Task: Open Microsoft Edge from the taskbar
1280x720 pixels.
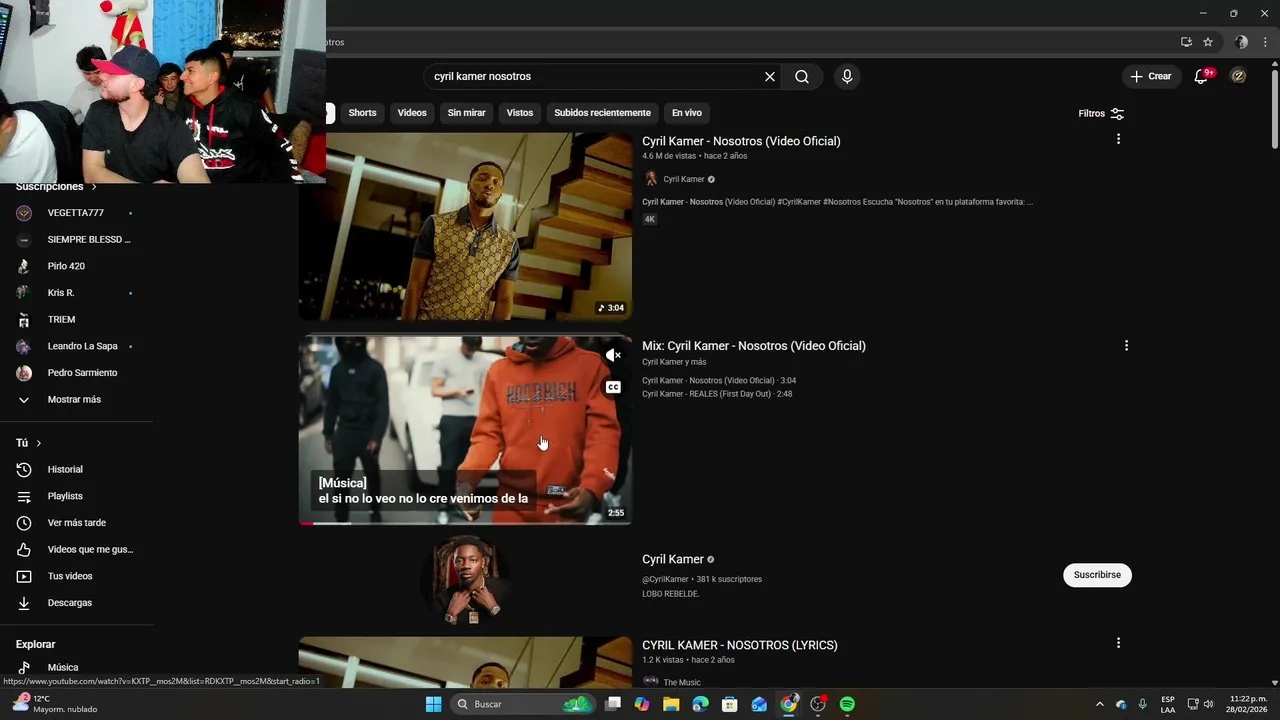Action: [x=700, y=704]
